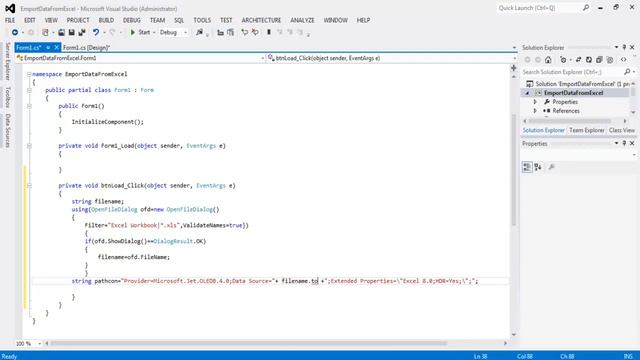Save the current file with Save icon
The width and height of the screenshot is (640, 360).
71,32
